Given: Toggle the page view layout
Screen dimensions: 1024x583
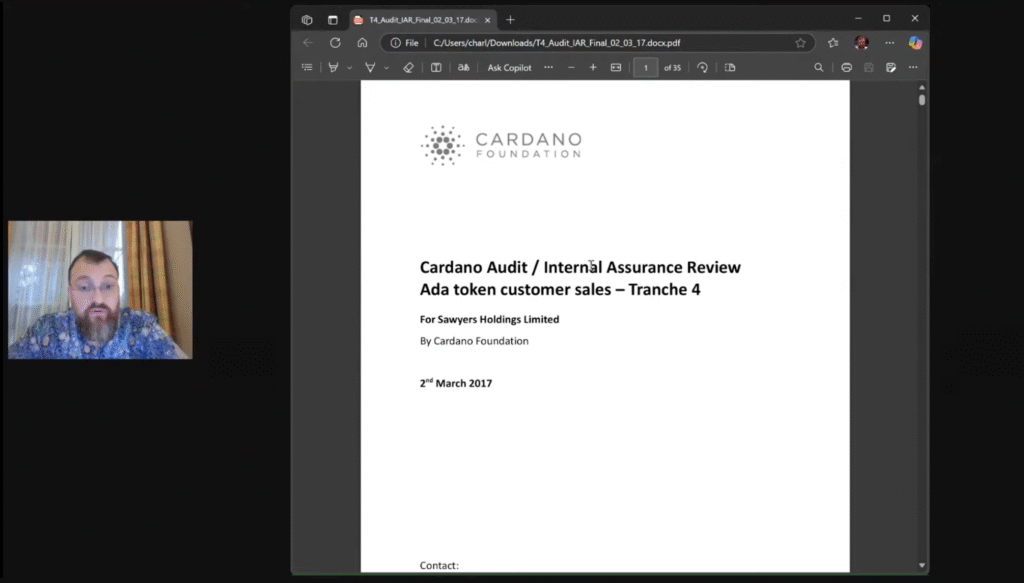Looking at the screenshot, I should (730, 68).
